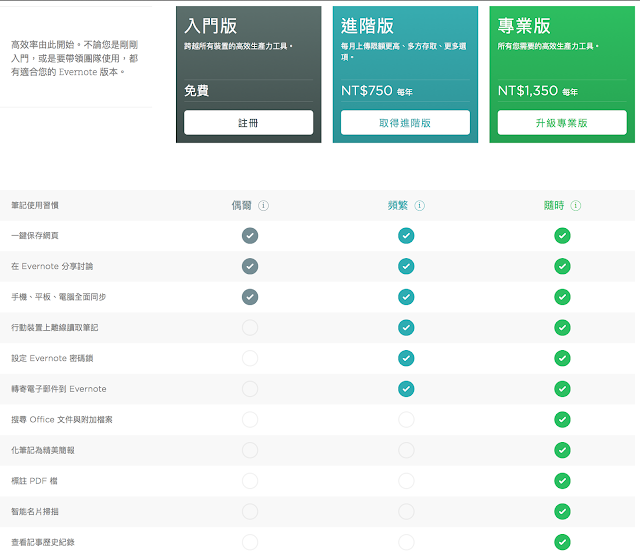Click gray checkmark for 在 Evernote 分享討論

250,266
